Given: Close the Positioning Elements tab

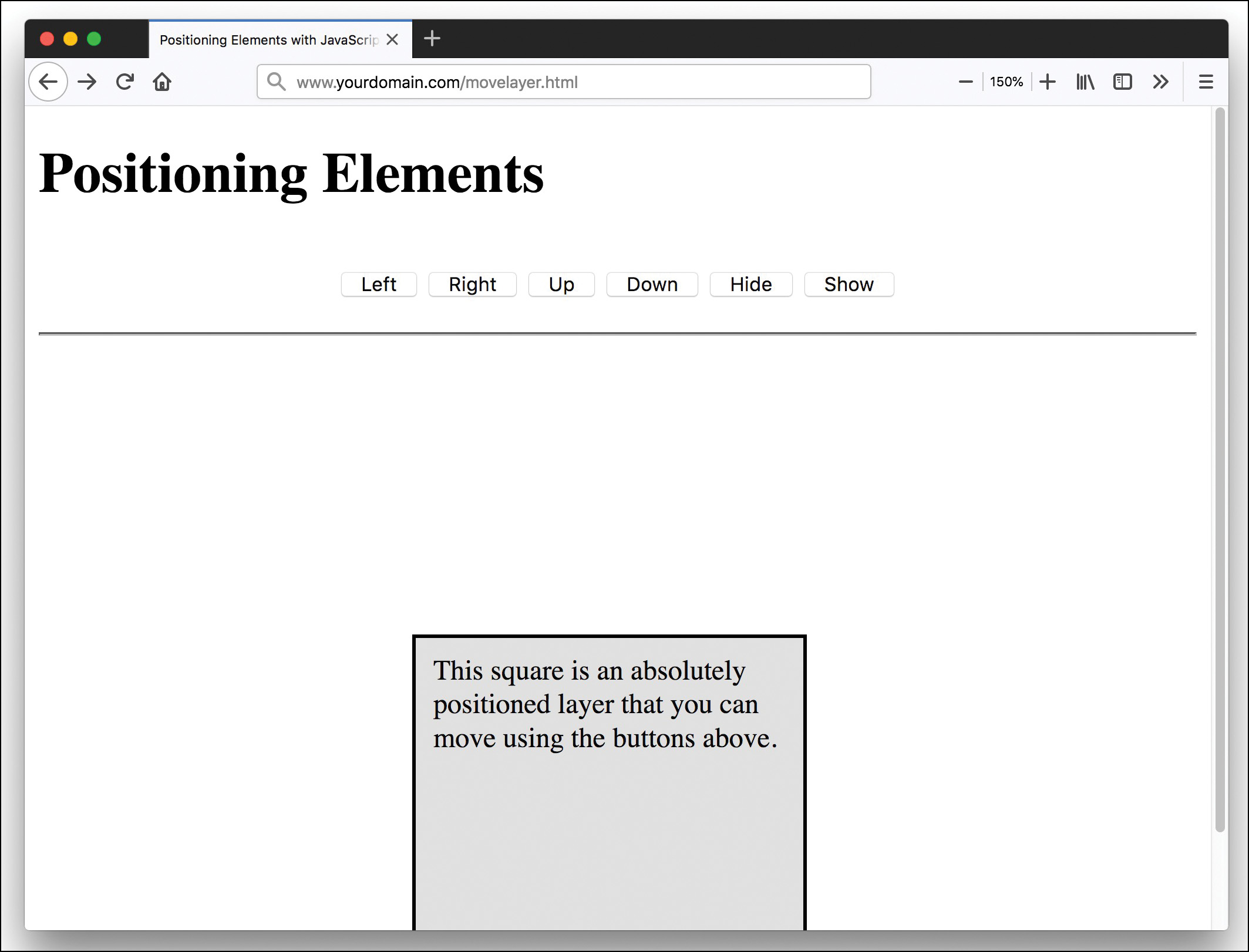Looking at the screenshot, I should coord(392,39).
